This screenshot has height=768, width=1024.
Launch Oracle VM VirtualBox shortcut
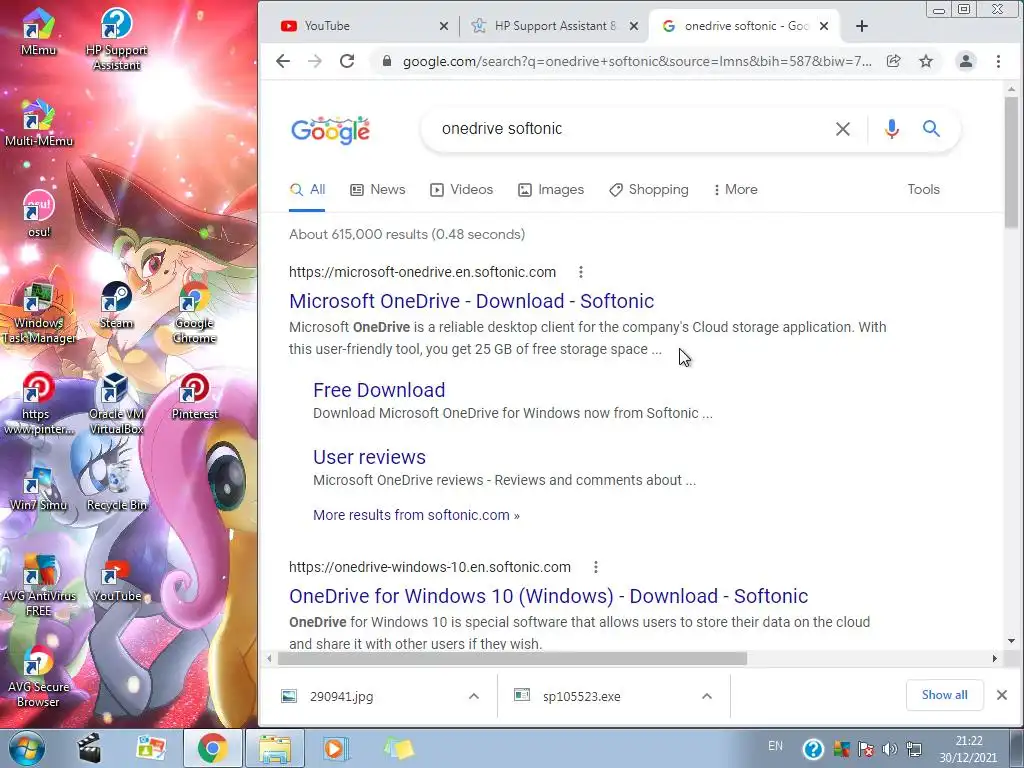coord(116,403)
